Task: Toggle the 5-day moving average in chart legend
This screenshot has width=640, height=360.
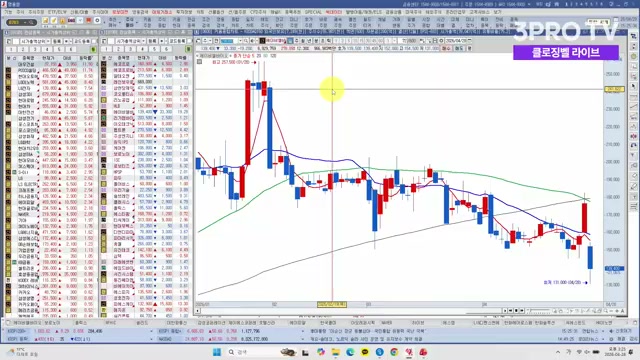Action: pos(253,56)
